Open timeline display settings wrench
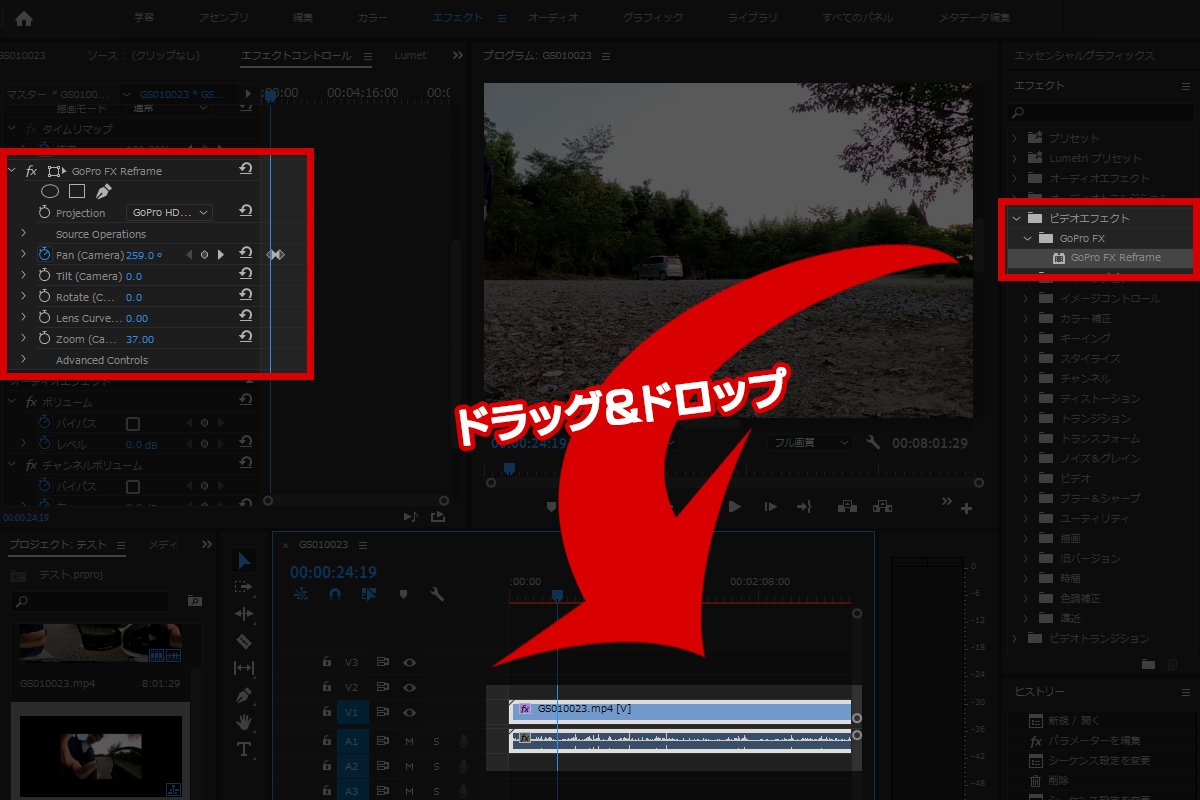Viewport: 1200px width, 800px height. click(x=437, y=594)
